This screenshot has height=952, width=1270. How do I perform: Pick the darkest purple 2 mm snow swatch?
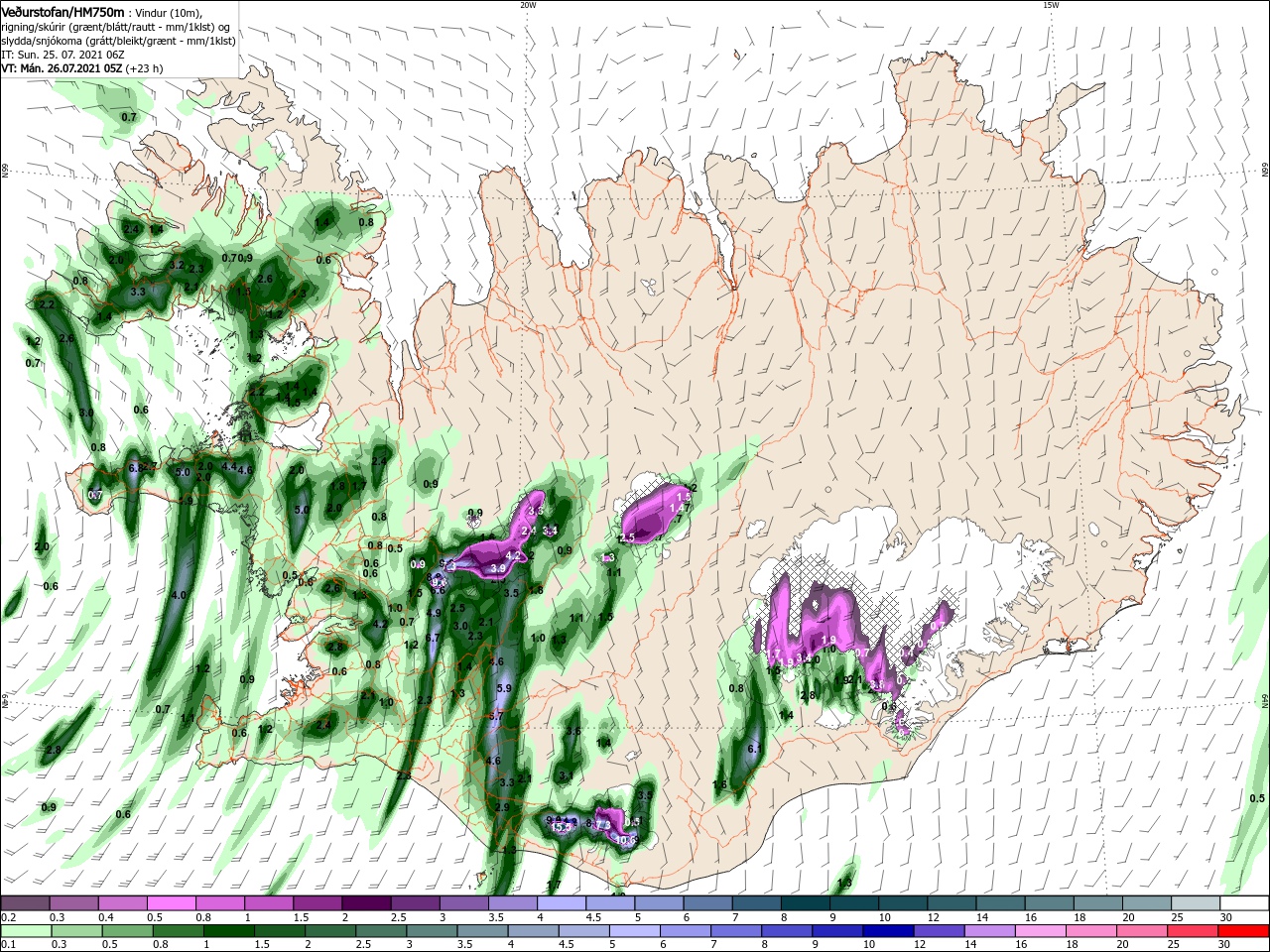366,903
